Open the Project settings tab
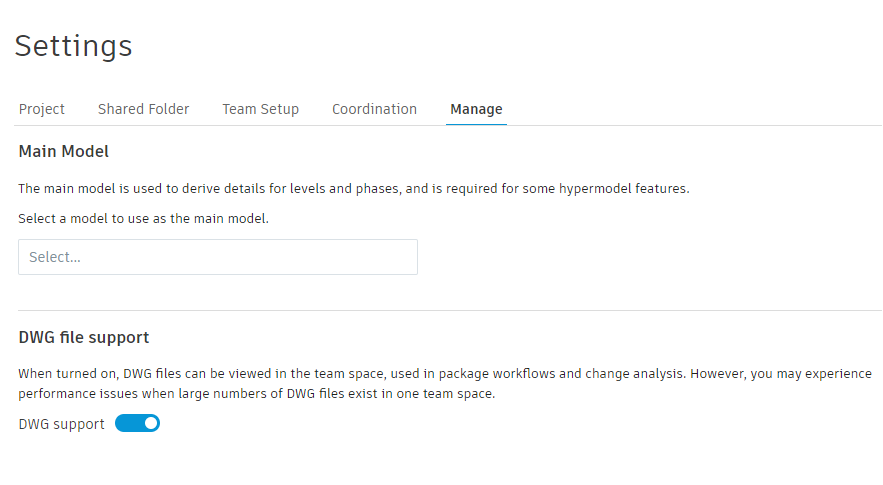The width and height of the screenshot is (883, 485). click(x=42, y=109)
